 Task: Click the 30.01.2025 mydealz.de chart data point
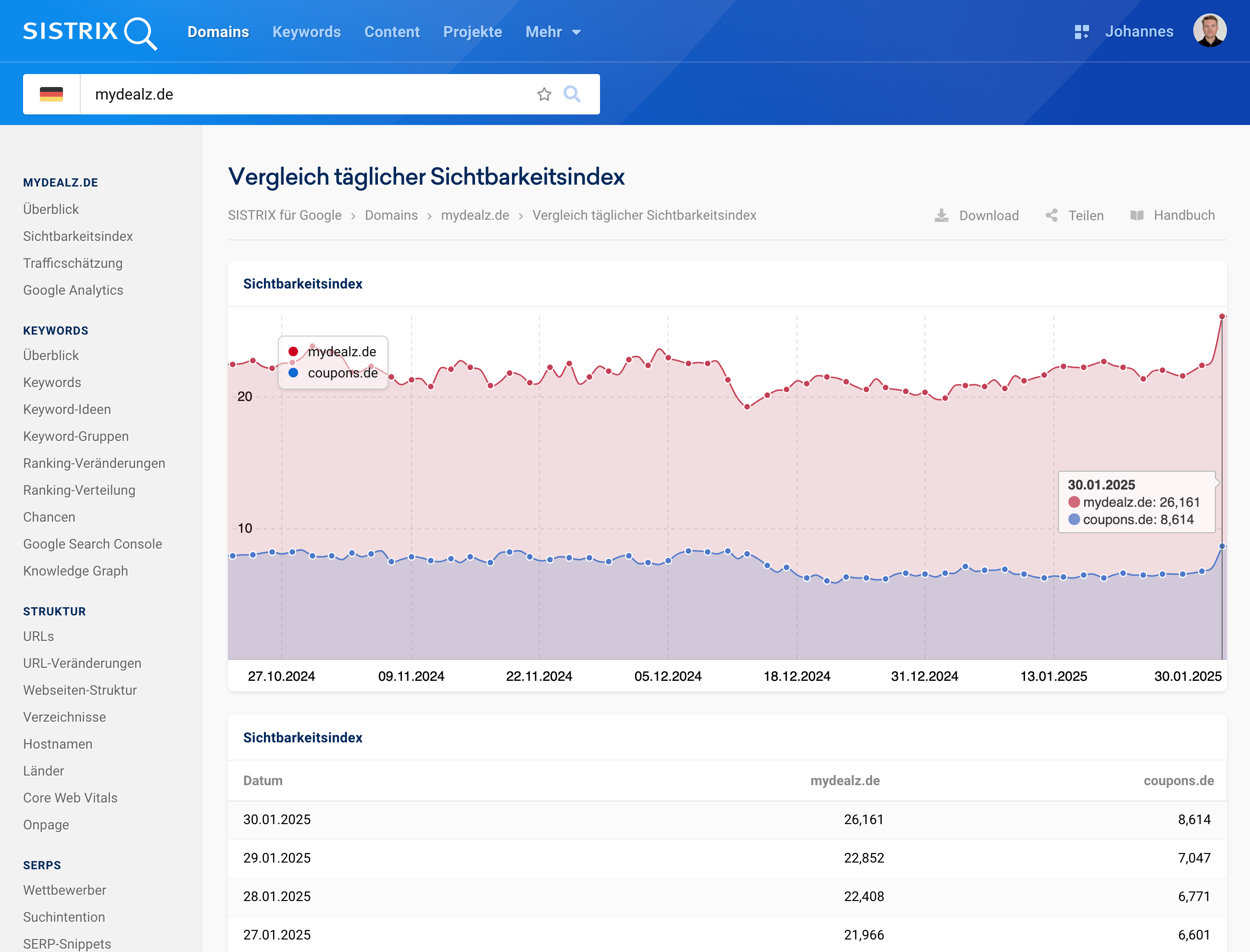(x=1222, y=316)
